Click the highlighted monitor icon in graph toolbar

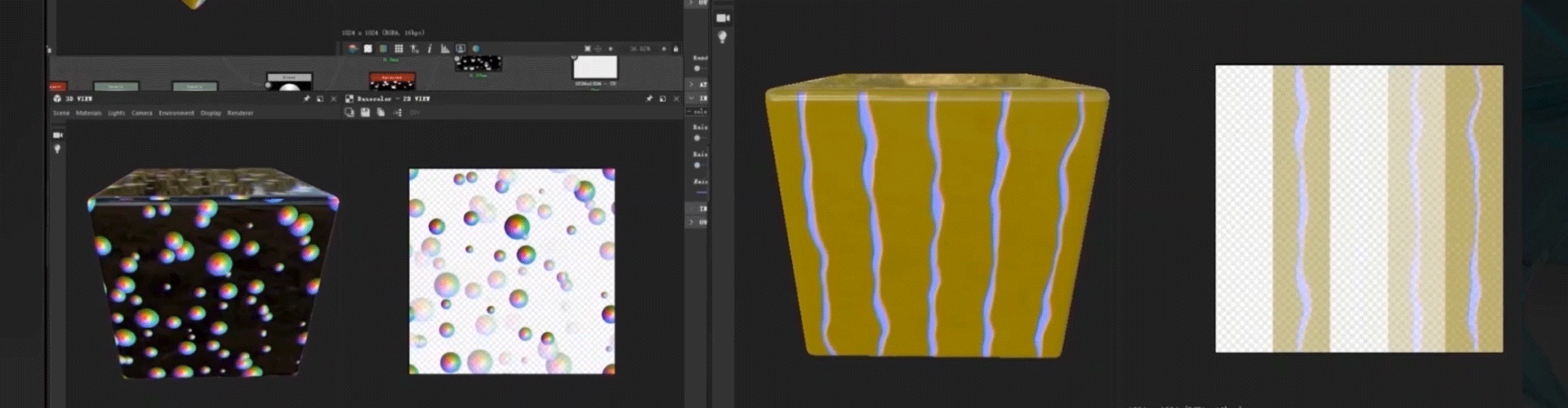click(461, 49)
